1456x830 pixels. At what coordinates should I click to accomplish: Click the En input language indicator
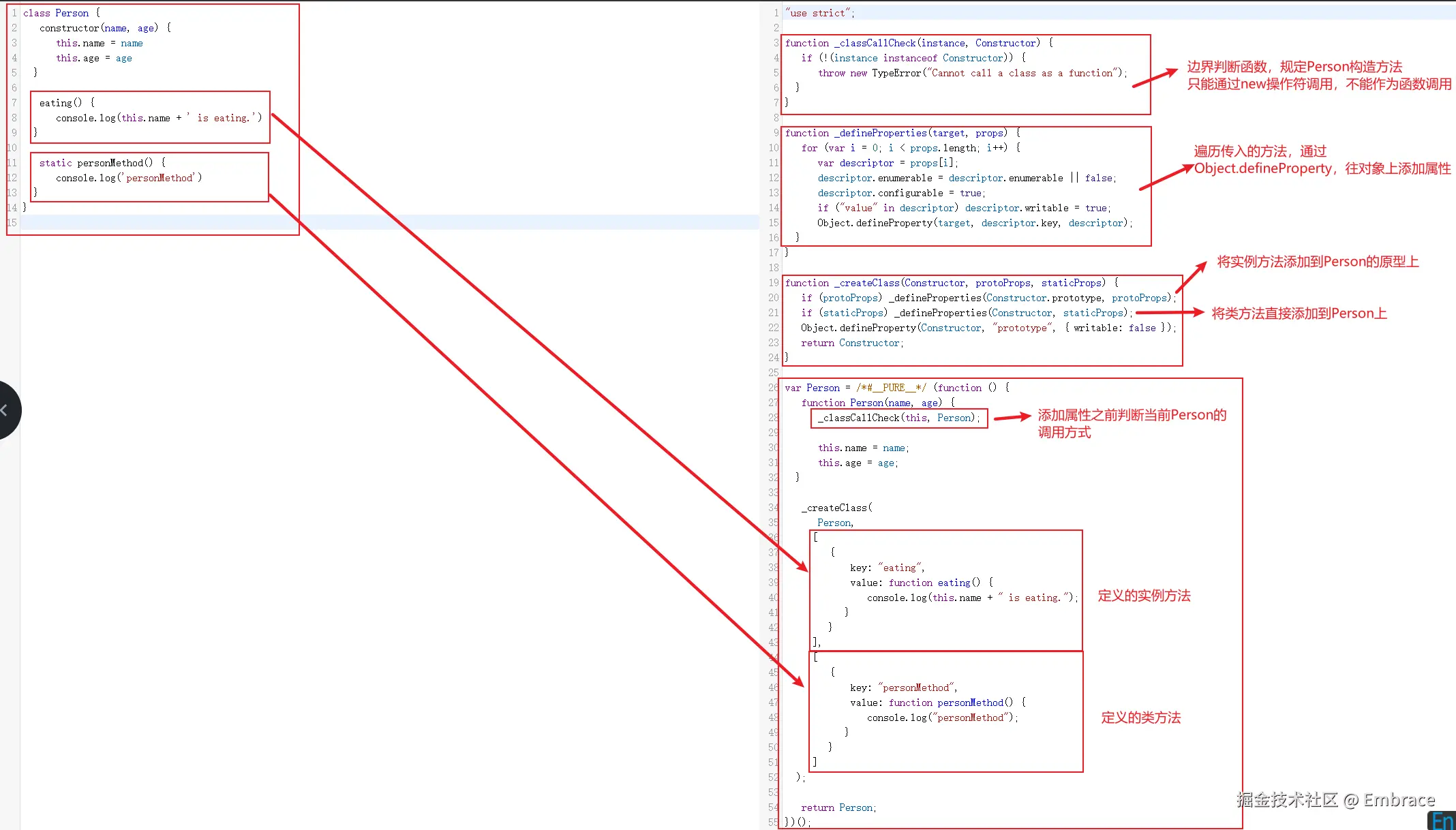tap(1441, 820)
